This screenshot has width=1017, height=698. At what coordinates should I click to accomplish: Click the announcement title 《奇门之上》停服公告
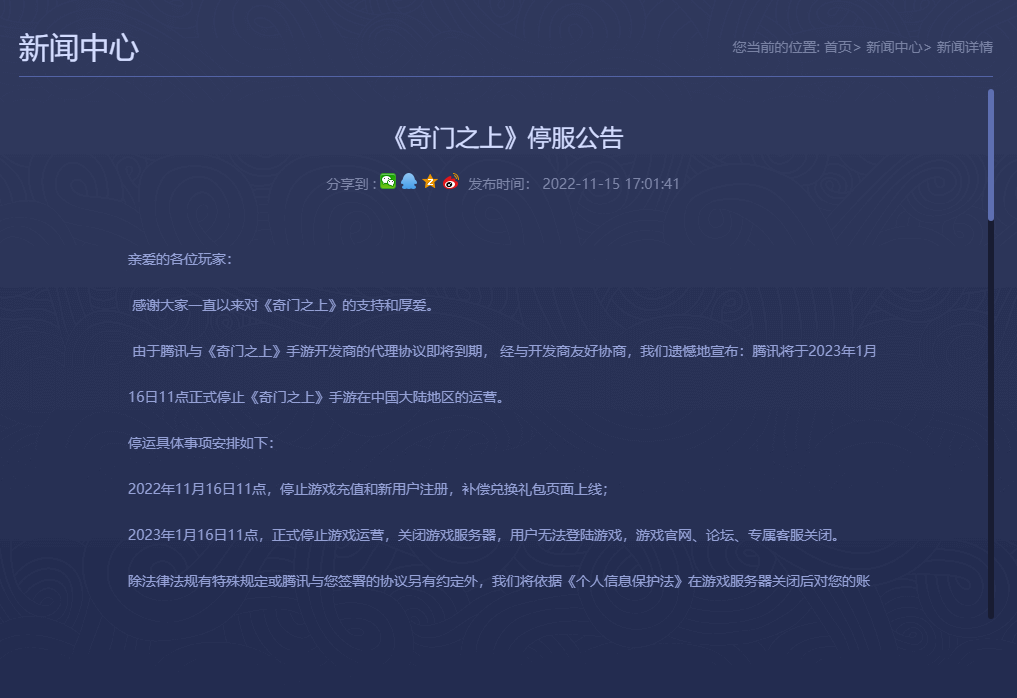tap(508, 137)
